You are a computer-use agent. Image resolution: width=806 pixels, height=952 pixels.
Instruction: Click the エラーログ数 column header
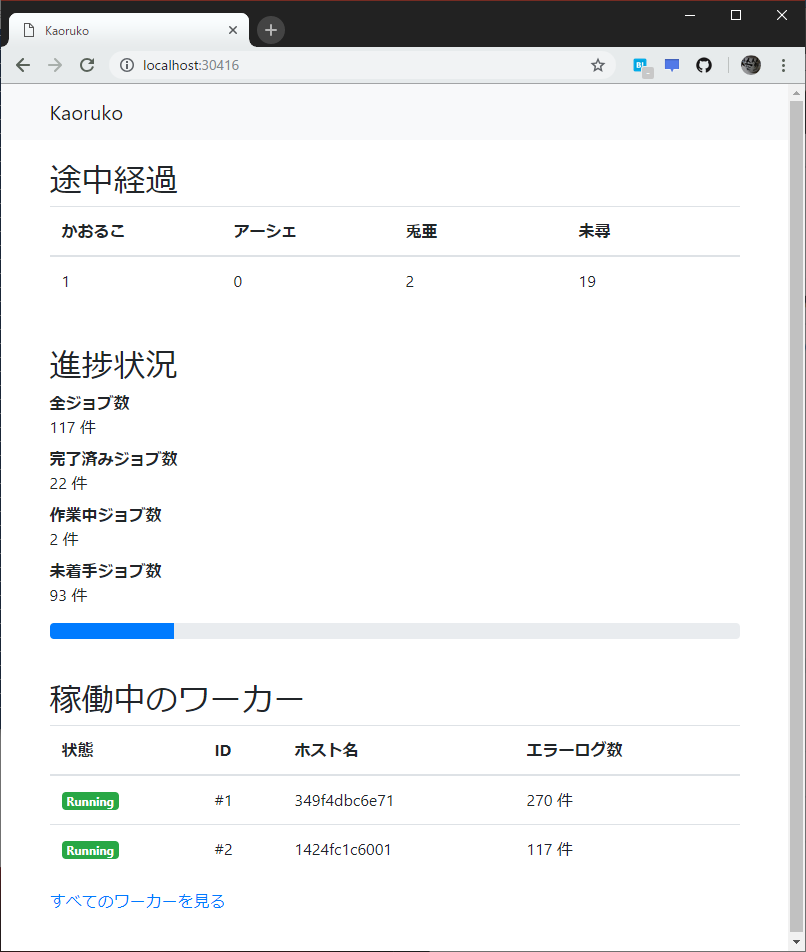tap(574, 750)
